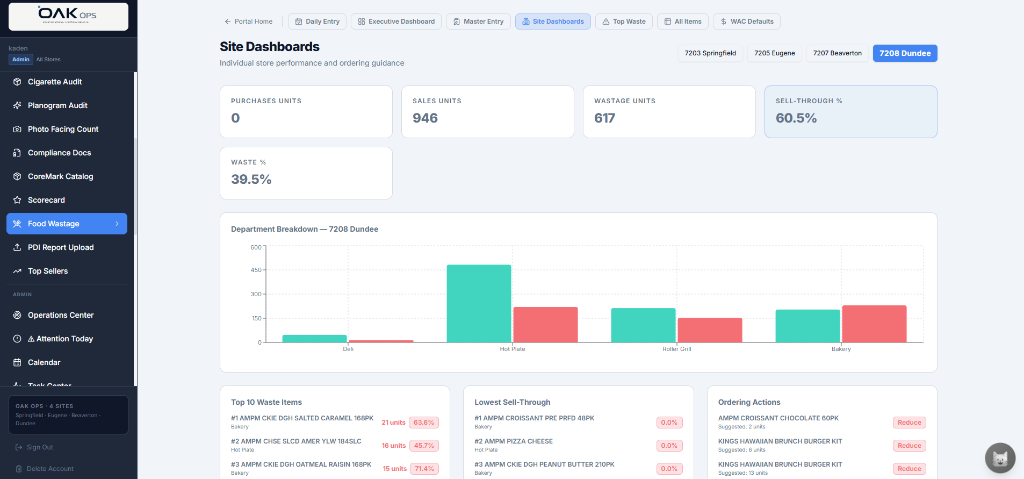Switch to the Master Entry tab

(478, 22)
